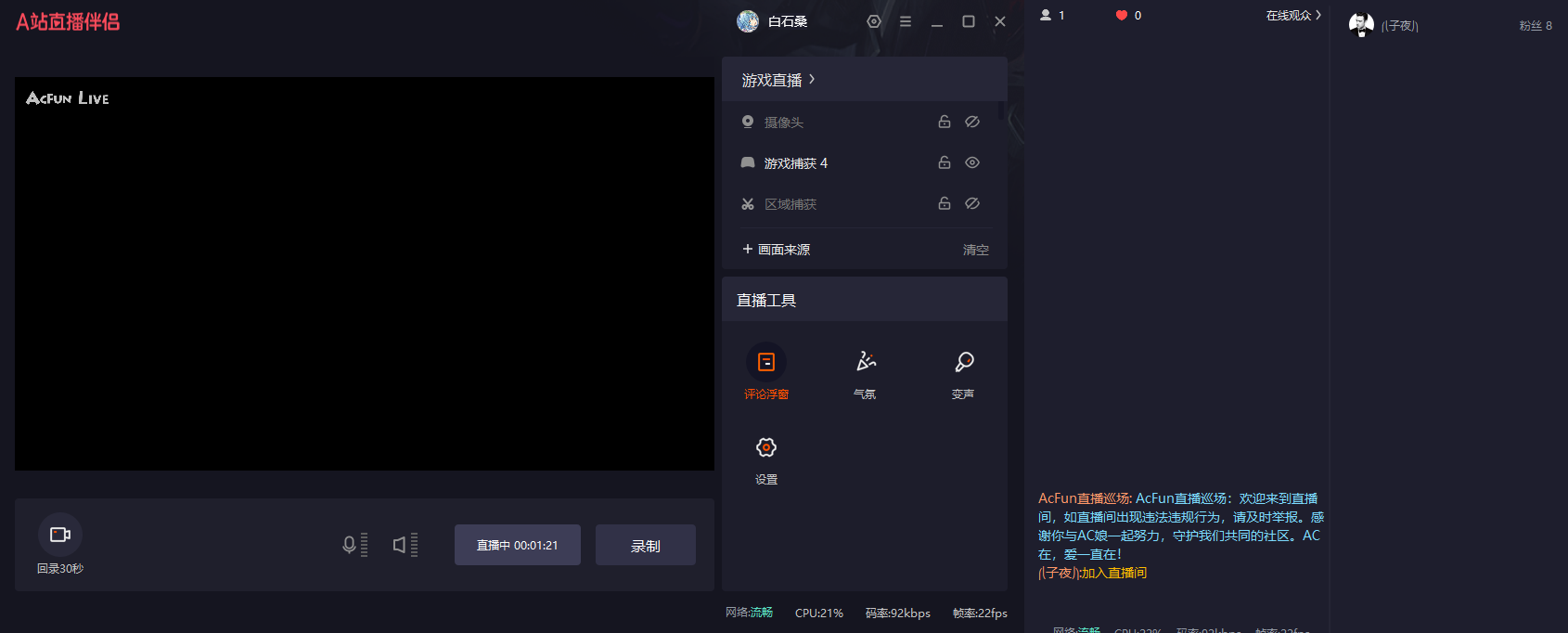The width and height of the screenshot is (1568, 633).
Task: Expand the 在线观众 list
Action: (1293, 15)
